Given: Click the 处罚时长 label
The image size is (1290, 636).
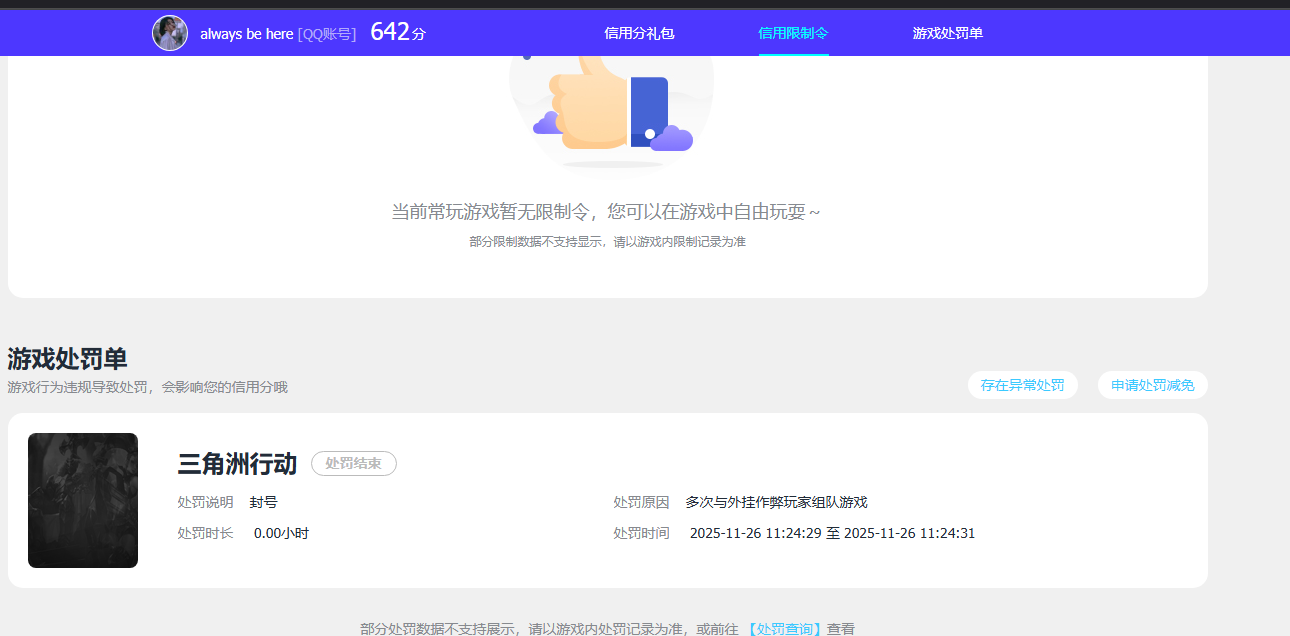Looking at the screenshot, I should point(205,533).
